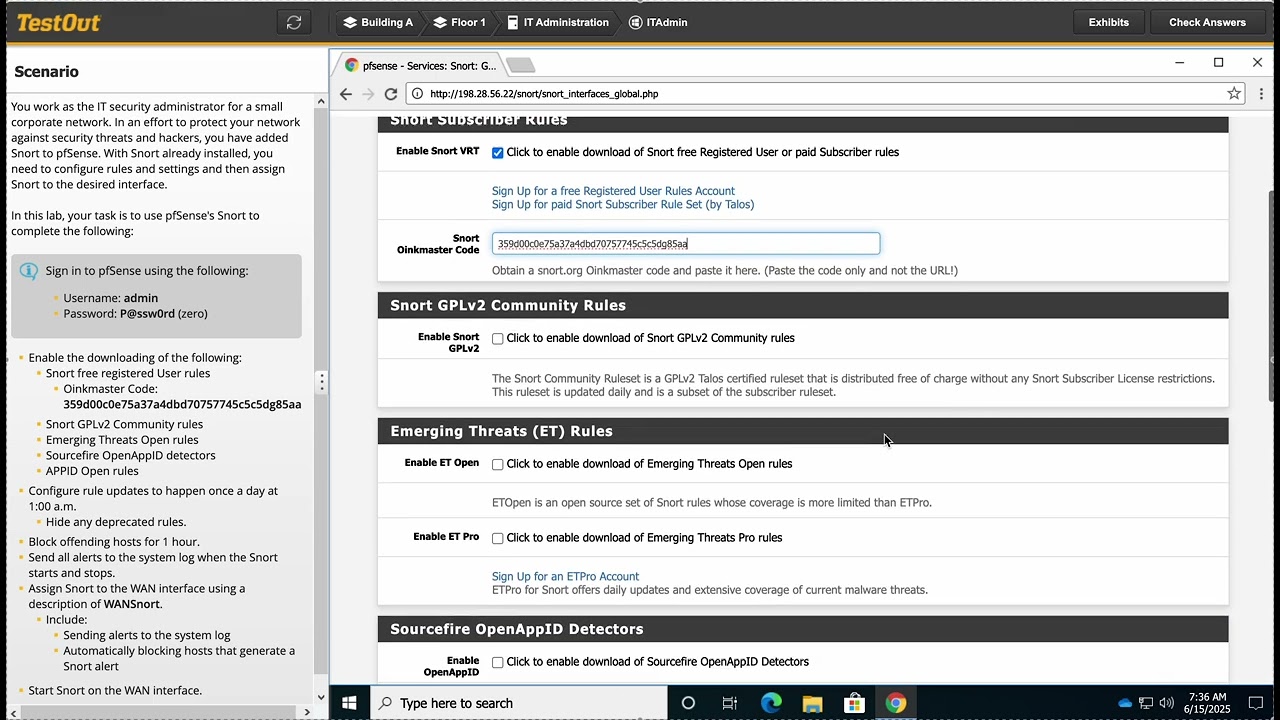Click the scenario panel scroll down arrow

321,698
